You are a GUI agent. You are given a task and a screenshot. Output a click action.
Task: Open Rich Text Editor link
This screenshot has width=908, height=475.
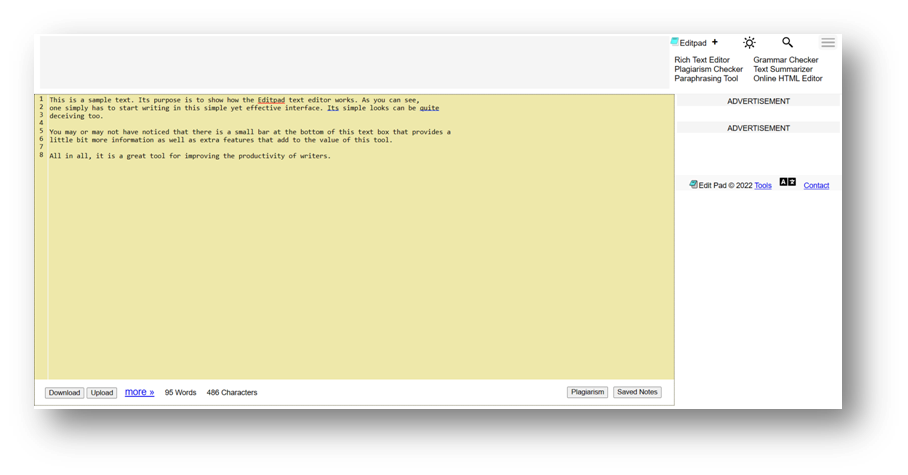[x=702, y=60]
